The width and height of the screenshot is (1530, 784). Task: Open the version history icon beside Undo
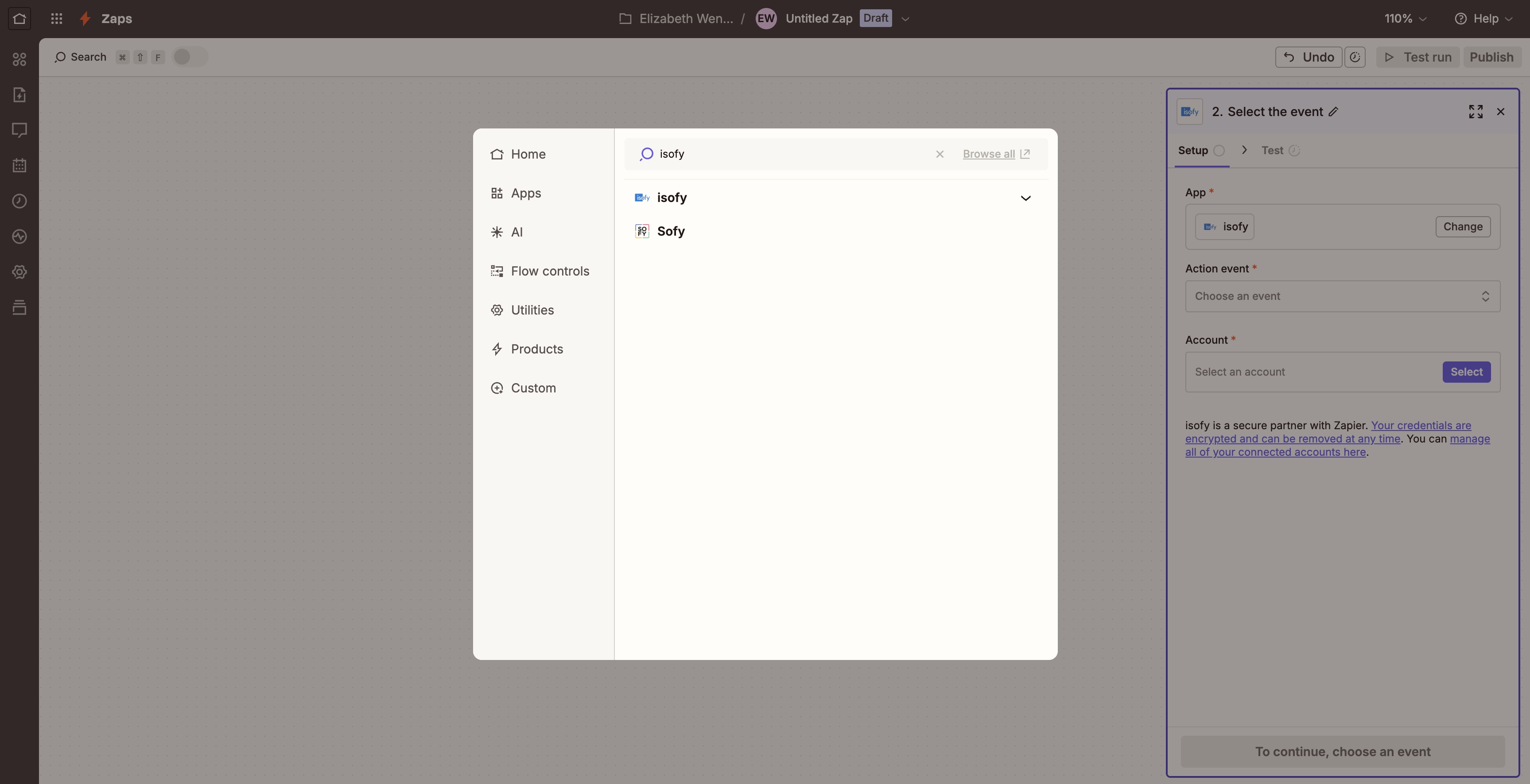pyautogui.click(x=1355, y=57)
